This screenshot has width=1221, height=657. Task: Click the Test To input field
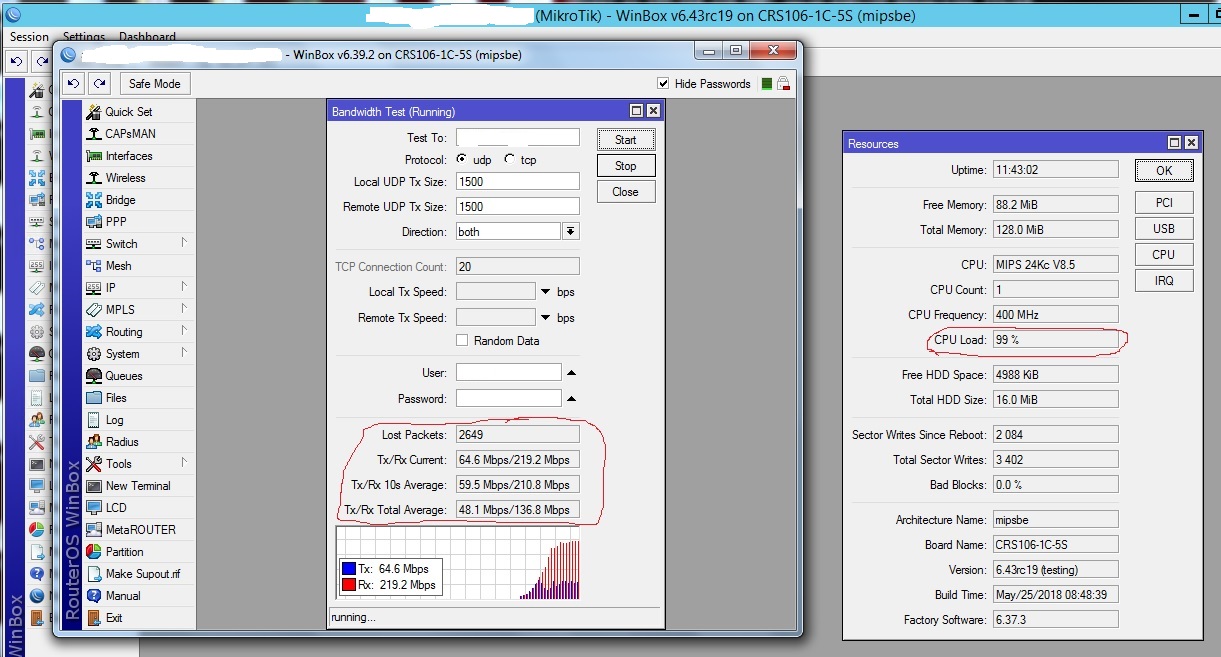click(518, 138)
